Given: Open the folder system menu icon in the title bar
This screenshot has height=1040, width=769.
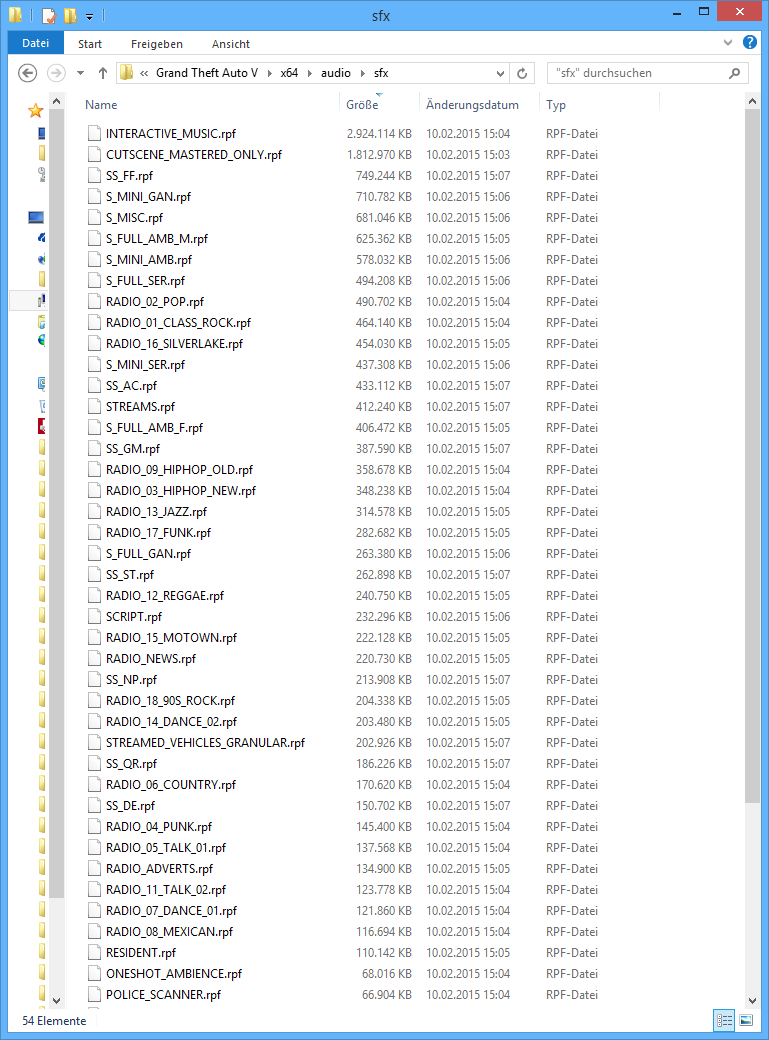Looking at the screenshot, I should (15, 15).
